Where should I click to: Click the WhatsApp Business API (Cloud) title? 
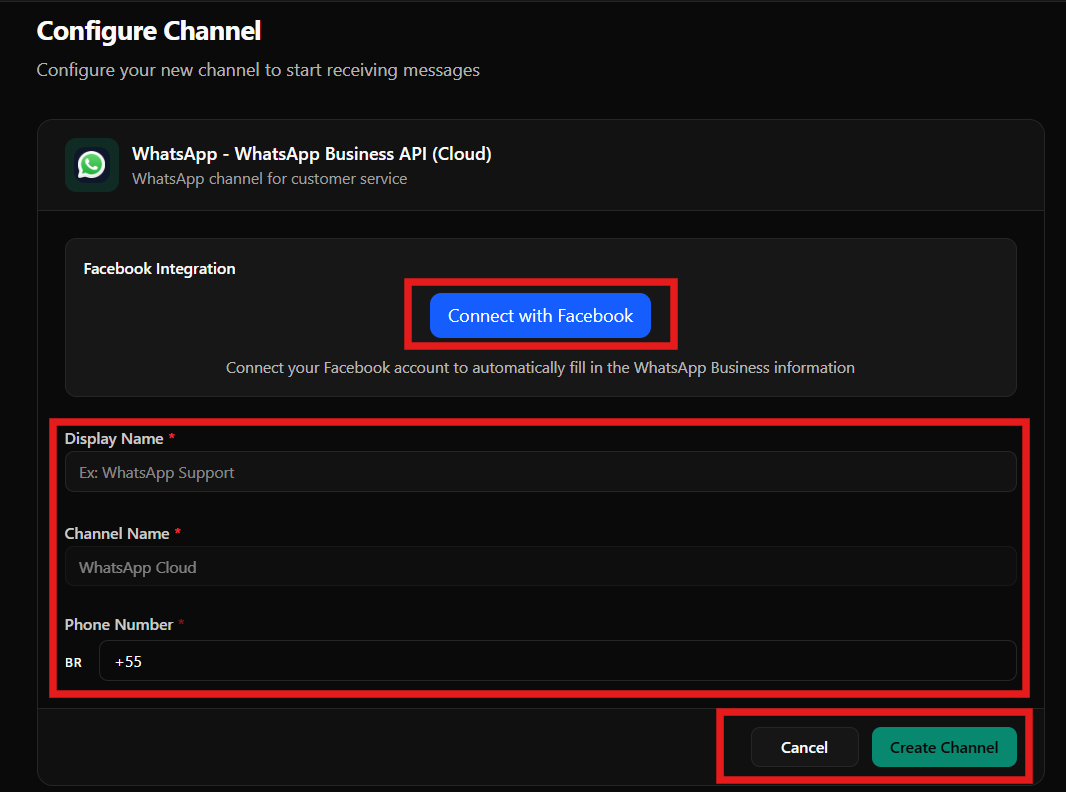click(x=311, y=154)
